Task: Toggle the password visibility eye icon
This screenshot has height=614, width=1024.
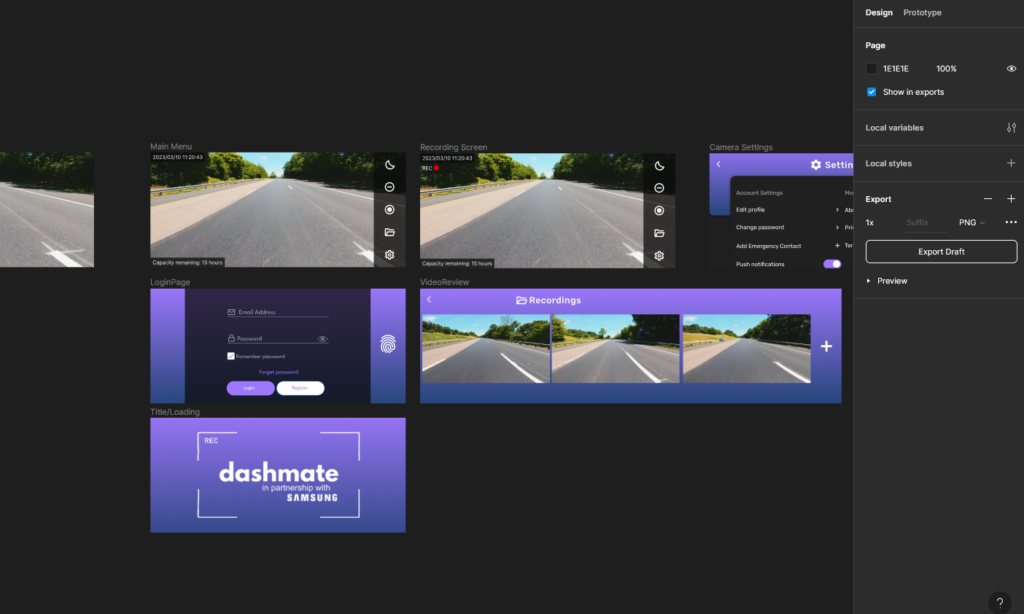Action: point(322,339)
